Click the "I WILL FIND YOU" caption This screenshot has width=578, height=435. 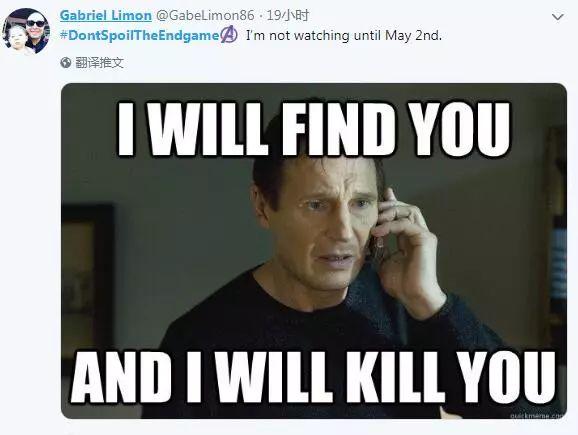click(x=314, y=129)
